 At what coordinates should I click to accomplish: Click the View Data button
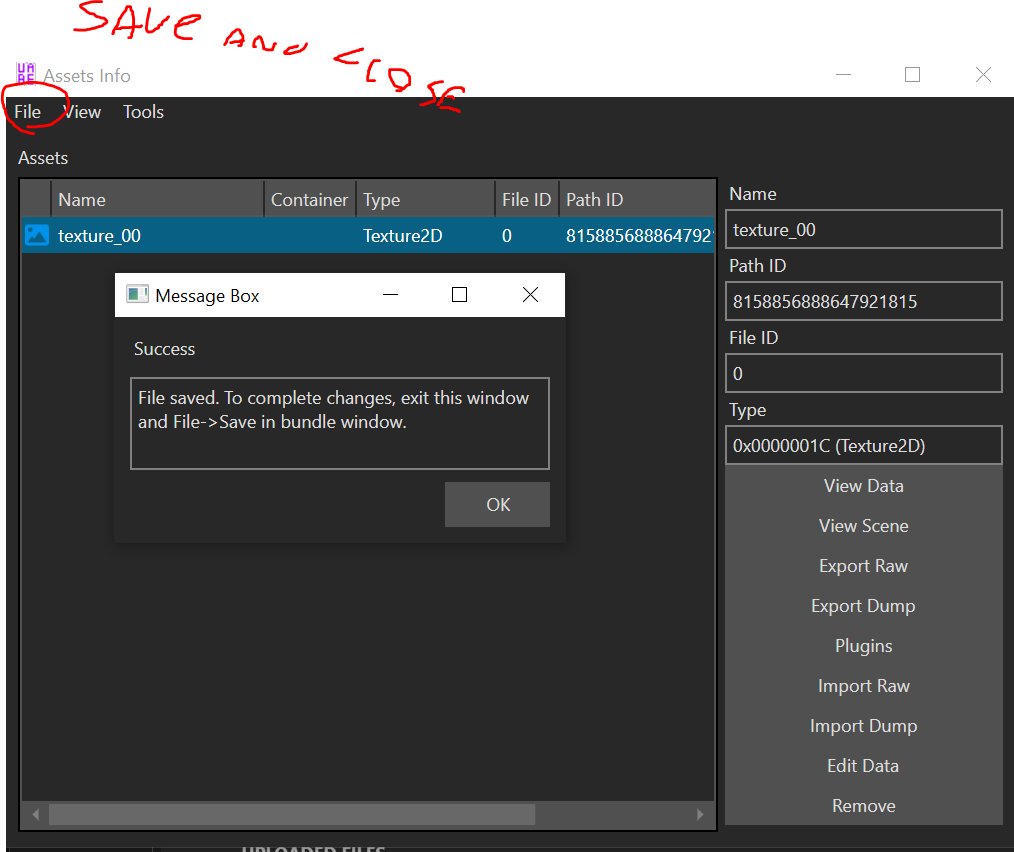click(863, 486)
